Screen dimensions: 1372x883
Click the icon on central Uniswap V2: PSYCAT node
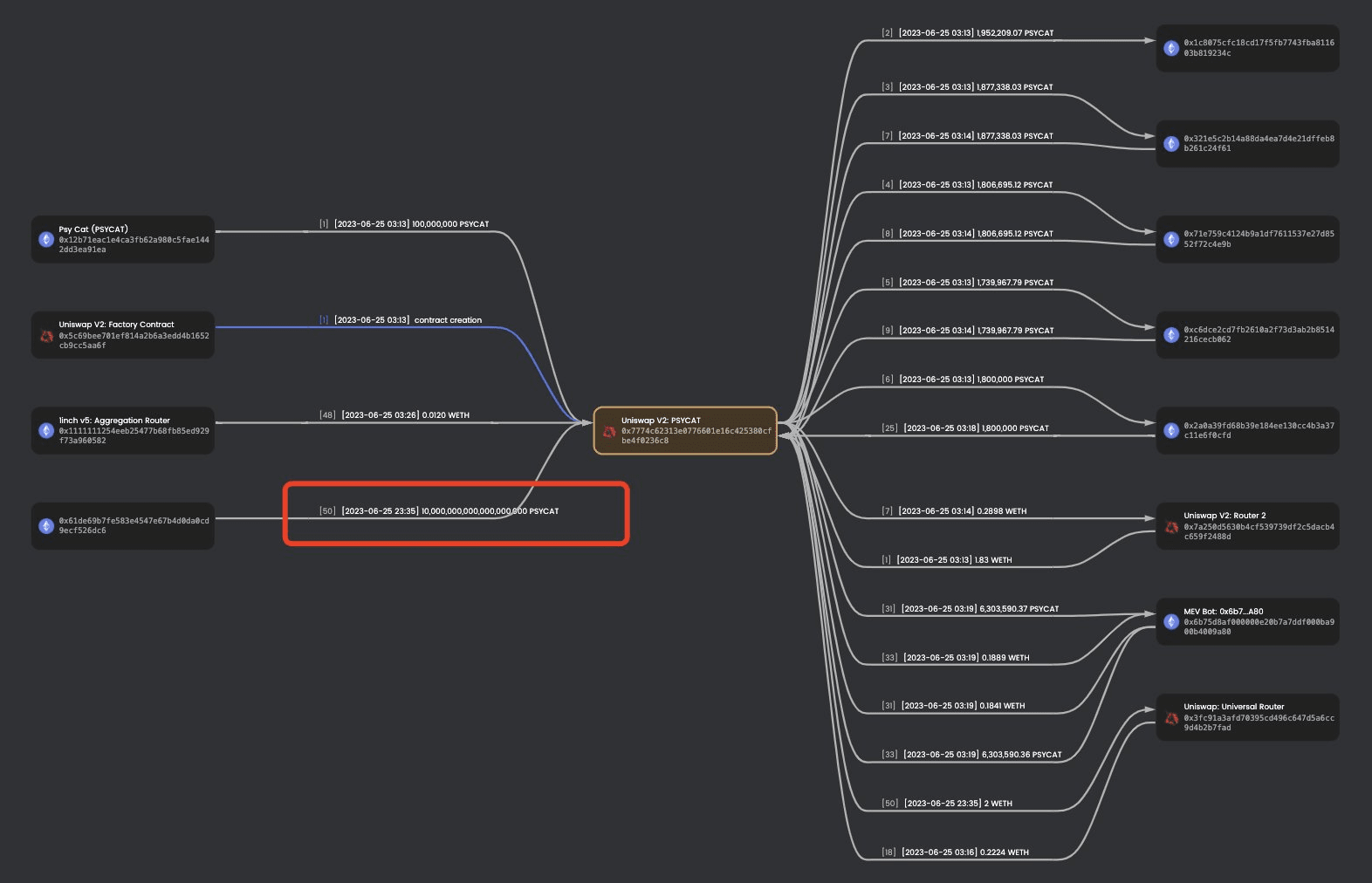click(x=609, y=431)
